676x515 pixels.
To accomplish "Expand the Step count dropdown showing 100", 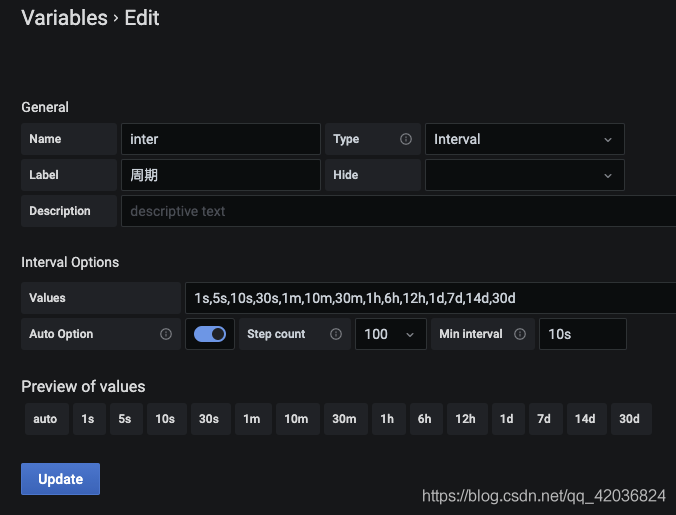I will [391, 334].
